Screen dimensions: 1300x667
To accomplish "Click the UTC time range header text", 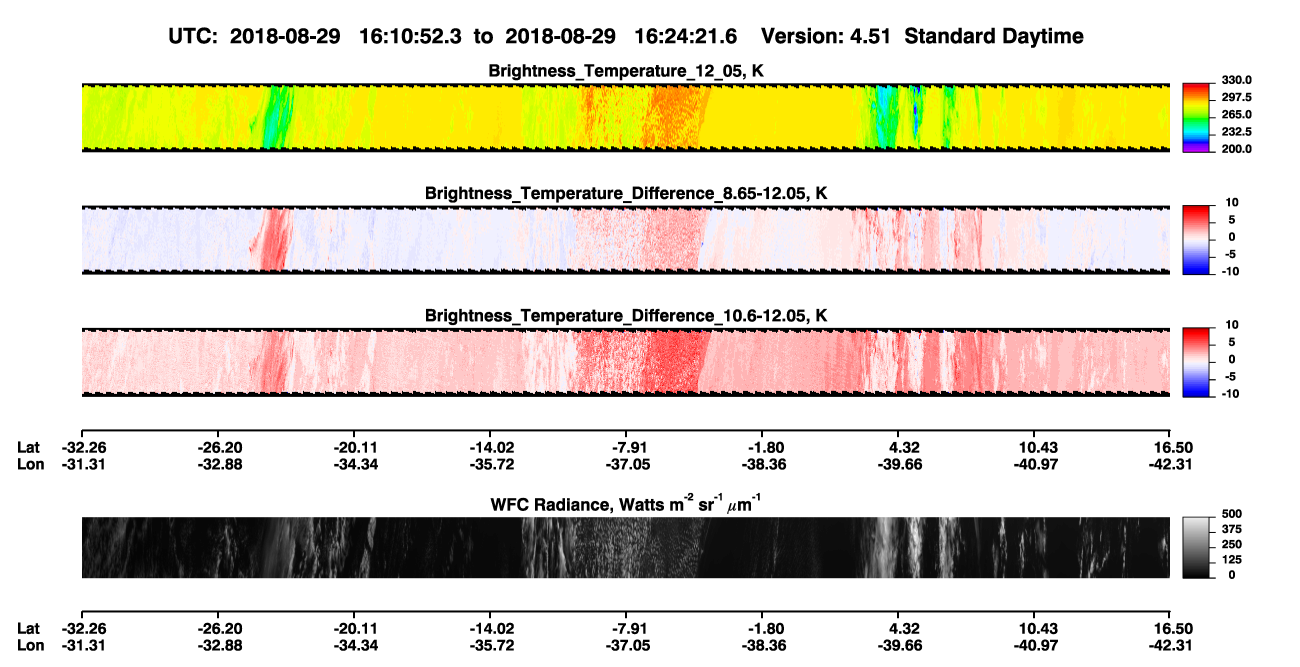I will click(456, 36).
